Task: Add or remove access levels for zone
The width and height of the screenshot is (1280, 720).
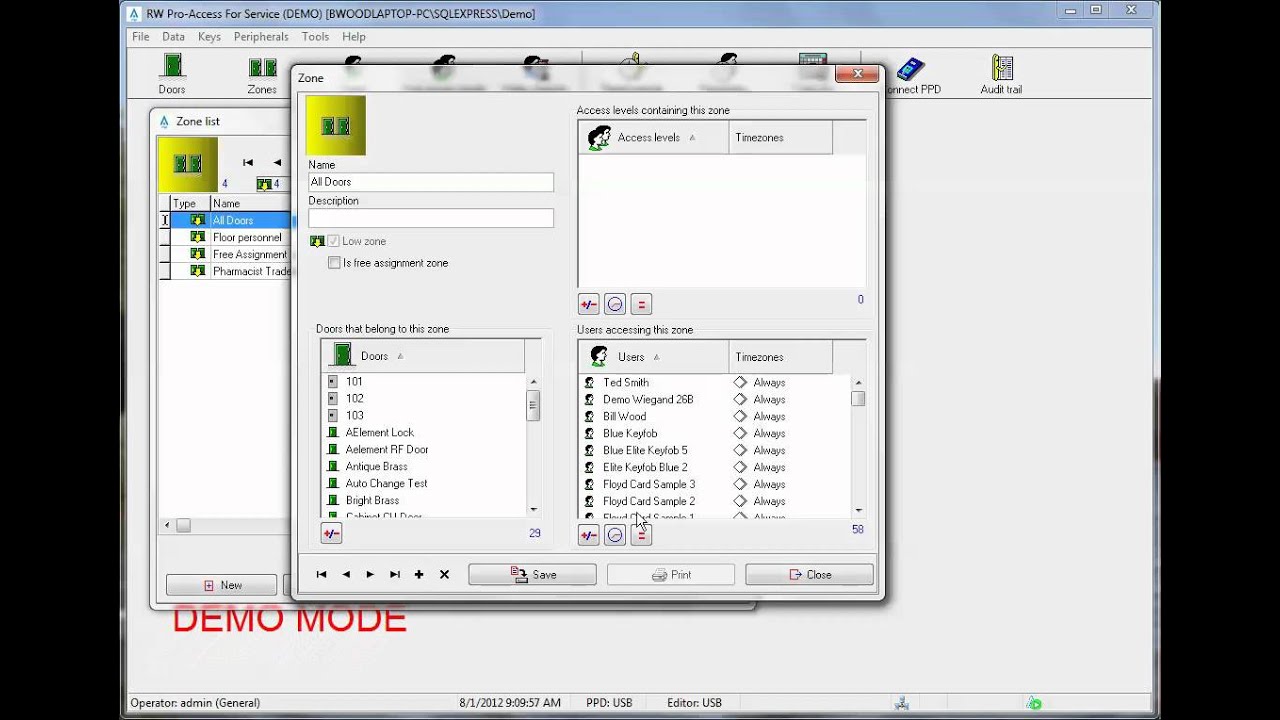Action: 588,304
